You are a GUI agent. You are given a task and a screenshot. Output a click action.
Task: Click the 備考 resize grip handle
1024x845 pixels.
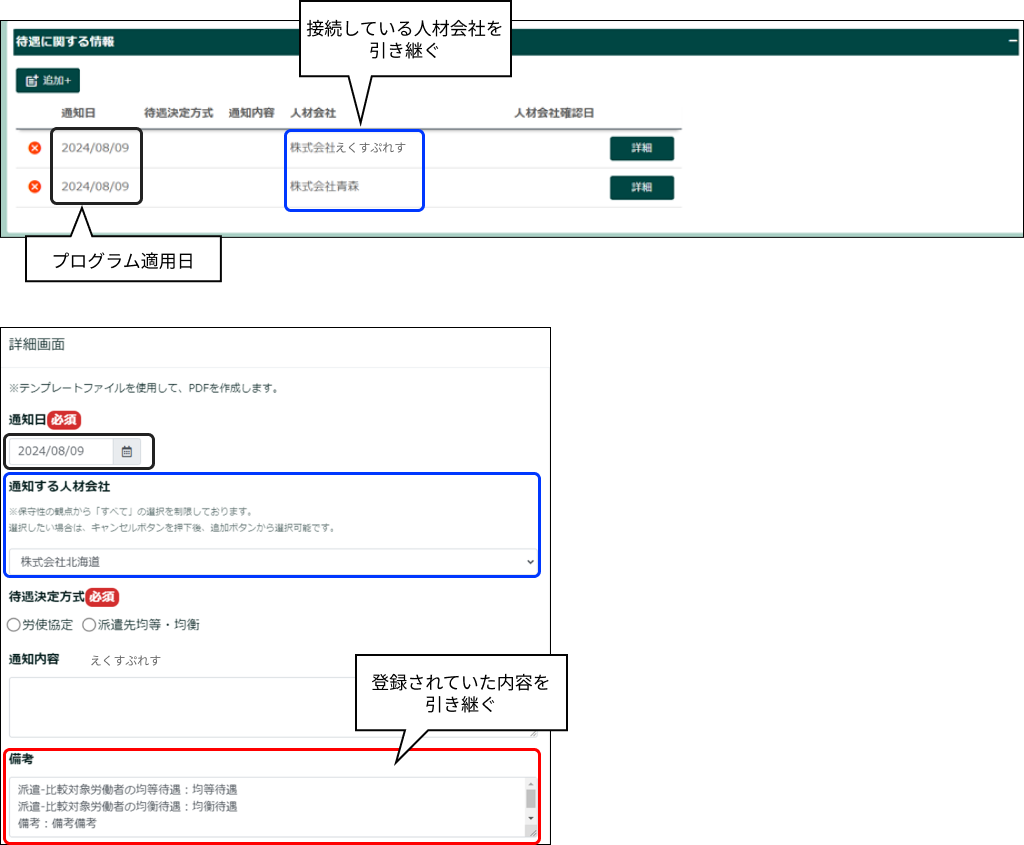pyautogui.click(x=532, y=832)
